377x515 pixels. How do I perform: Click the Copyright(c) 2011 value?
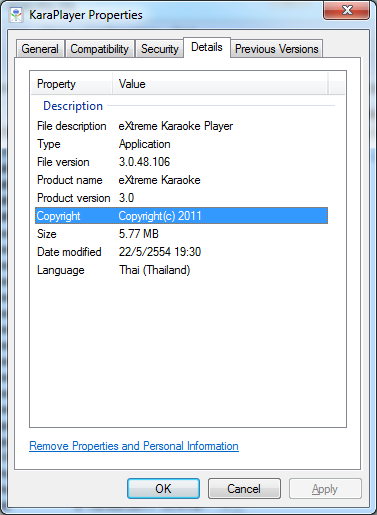(160, 216)
